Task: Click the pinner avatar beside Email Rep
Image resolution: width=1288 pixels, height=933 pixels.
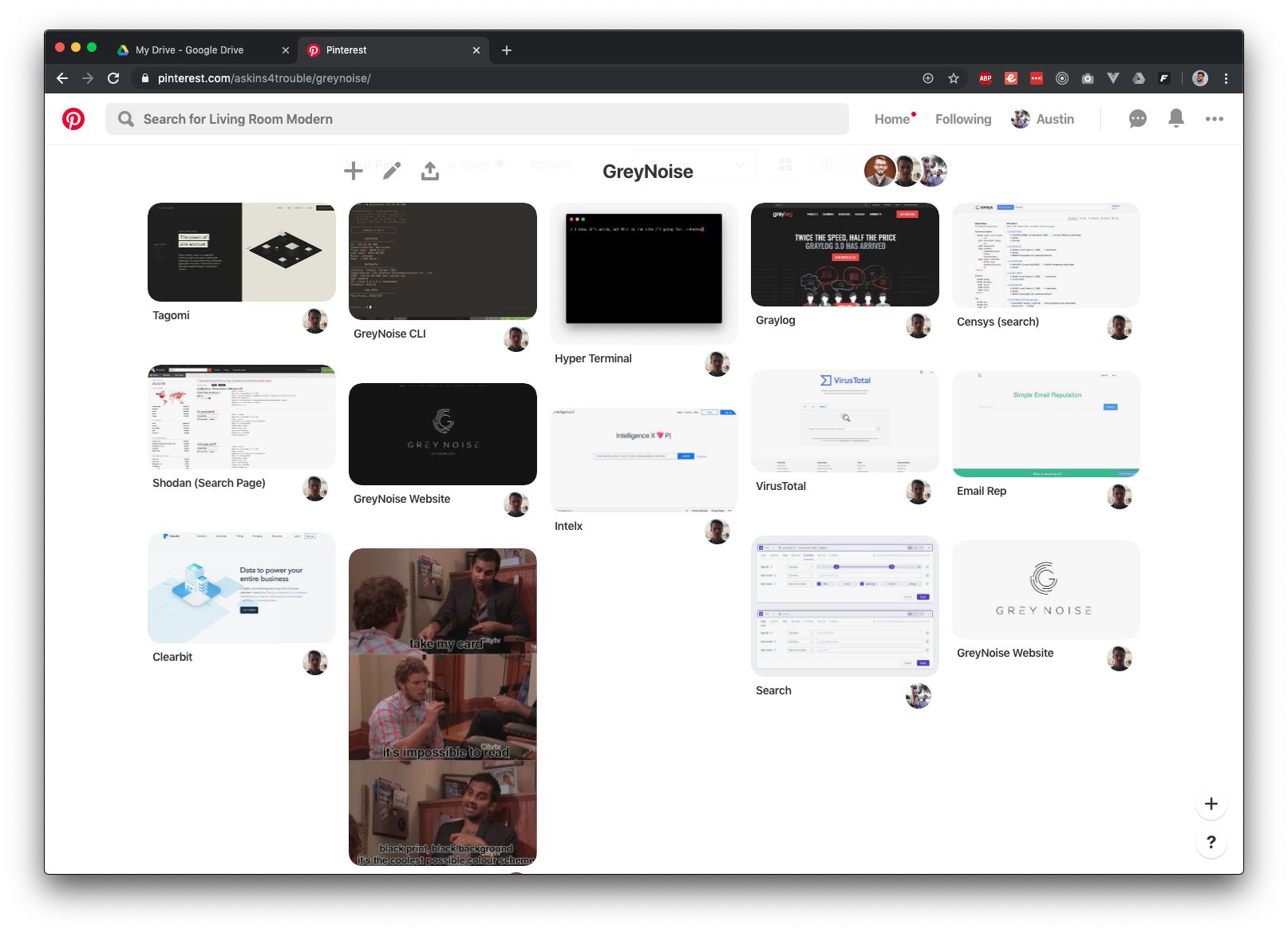Action: click(x=1120, y=496)
